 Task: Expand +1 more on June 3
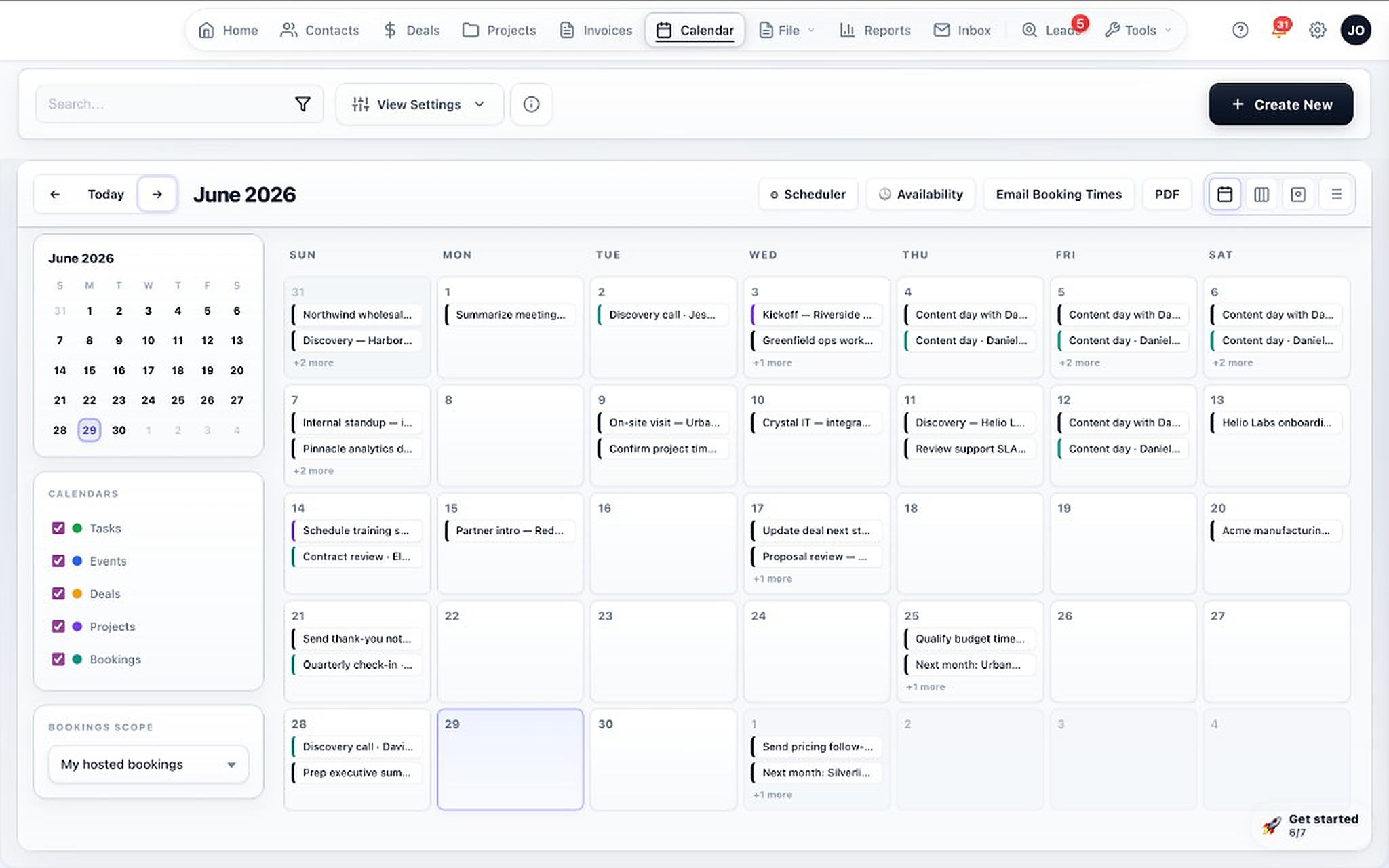coord(772,363)
